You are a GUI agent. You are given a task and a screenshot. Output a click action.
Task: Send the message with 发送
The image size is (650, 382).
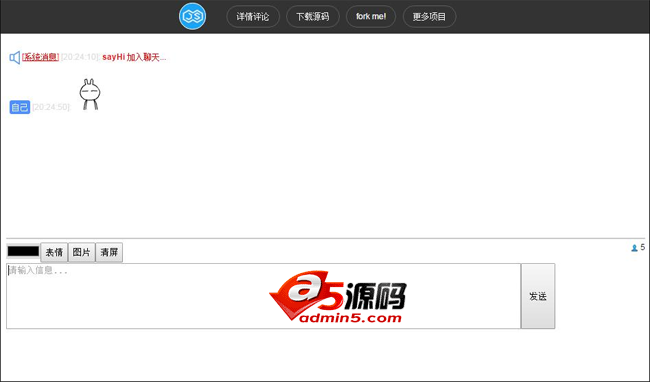(538, 296)
